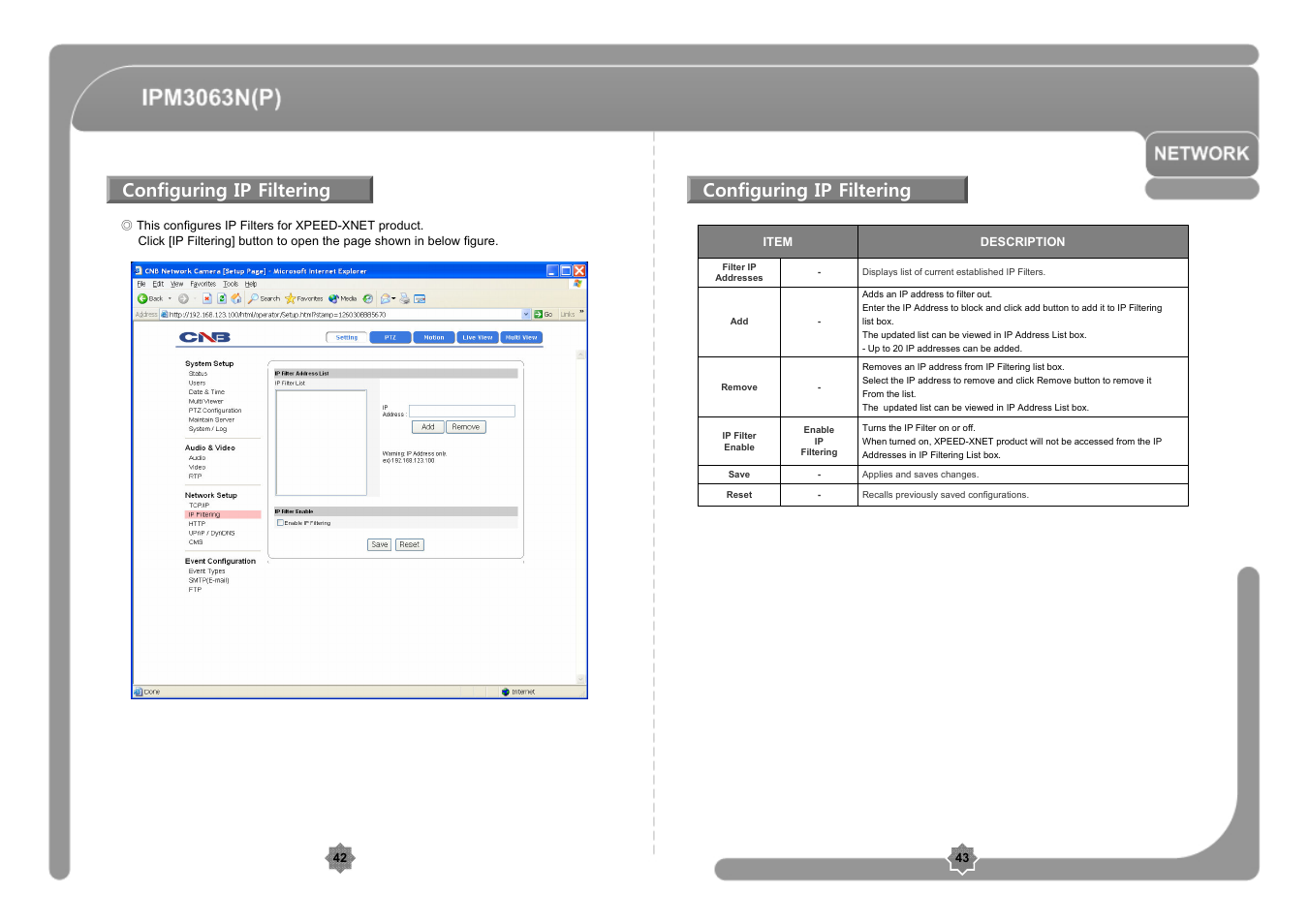Image resolution: width=1309 pixels, height=924 pixels.
Task: Open Date & Time settings link
Action: tap(206, 392)
